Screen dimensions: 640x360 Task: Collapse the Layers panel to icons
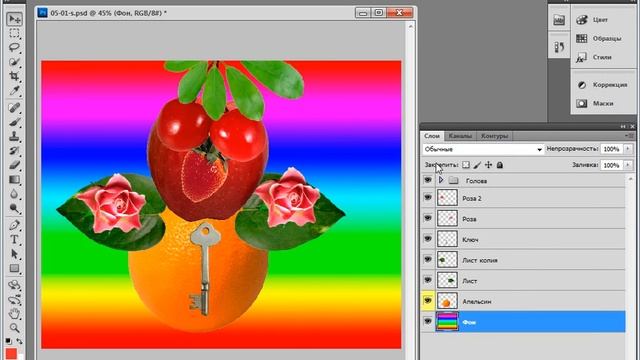click(x=623, y=127)
